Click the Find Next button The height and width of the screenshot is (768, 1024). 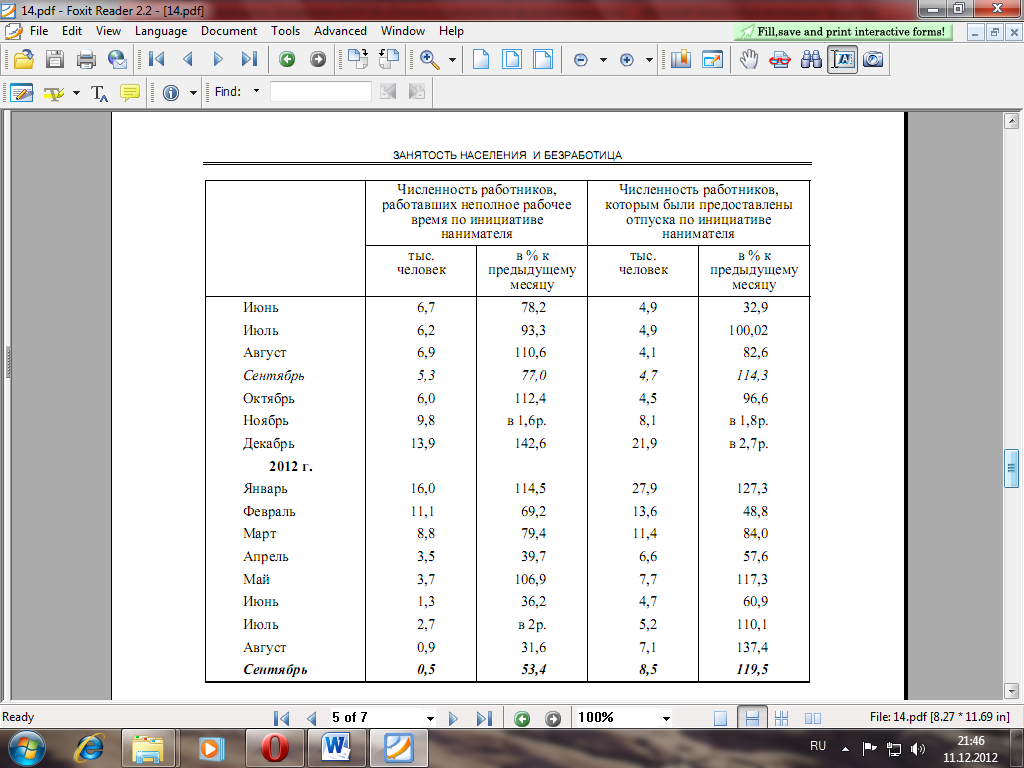pyautogui.click(x=417, y=92)
